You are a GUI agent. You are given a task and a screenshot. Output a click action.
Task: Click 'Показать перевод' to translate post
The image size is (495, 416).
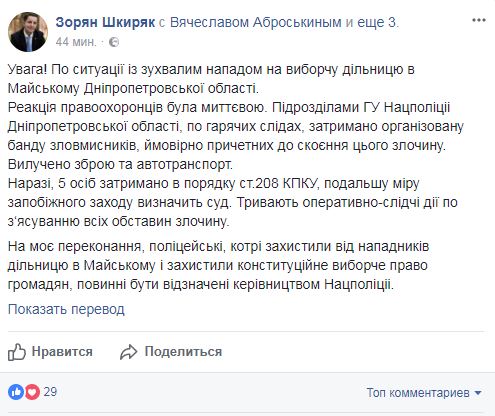pyautogui.click(x=66, y=309)
